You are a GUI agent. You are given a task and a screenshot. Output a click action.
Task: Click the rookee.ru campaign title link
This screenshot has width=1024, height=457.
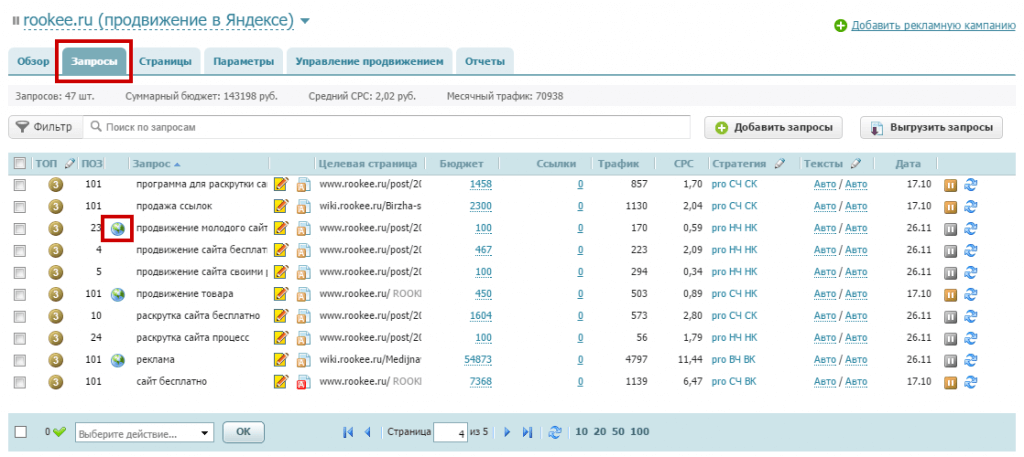click(x=159, y=21)
